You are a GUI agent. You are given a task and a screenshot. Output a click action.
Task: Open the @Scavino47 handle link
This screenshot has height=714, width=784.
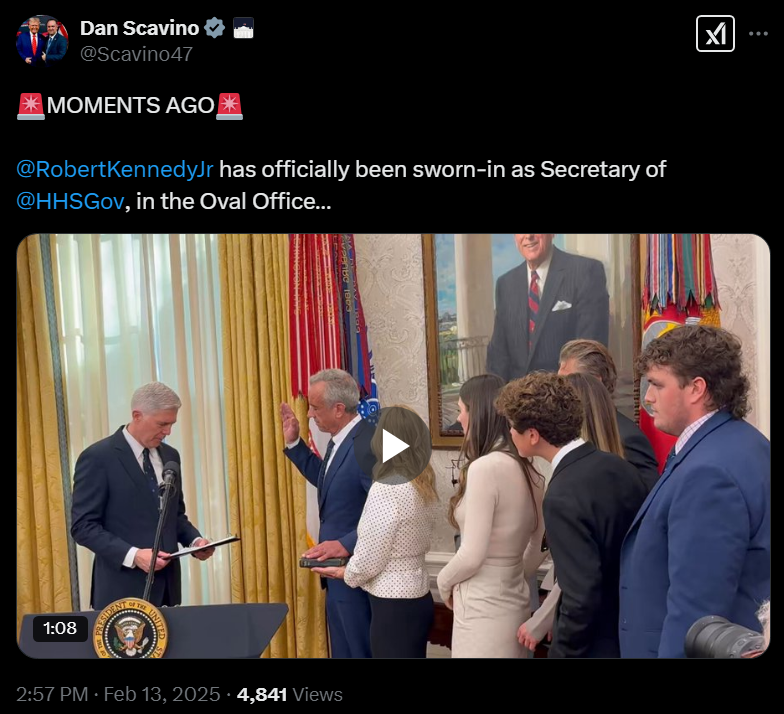136,54
